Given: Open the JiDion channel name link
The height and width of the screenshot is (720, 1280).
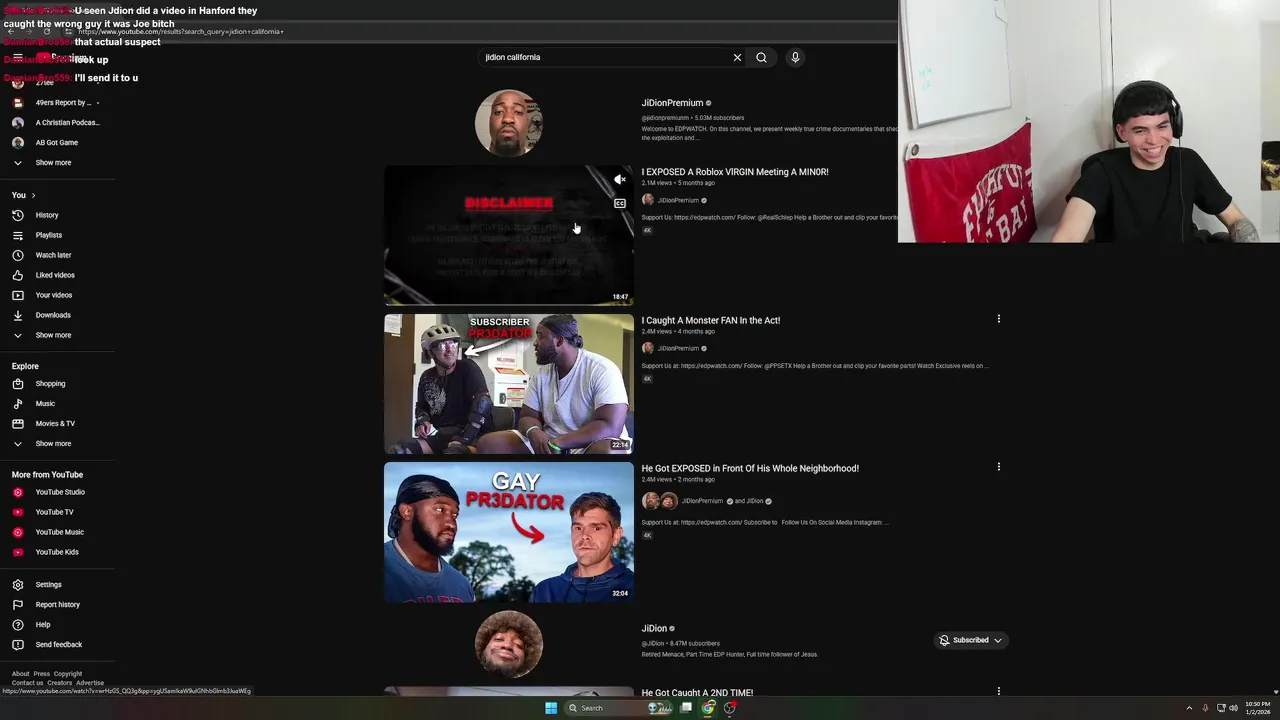Looking at the screenshot, I should coord(654,629).
